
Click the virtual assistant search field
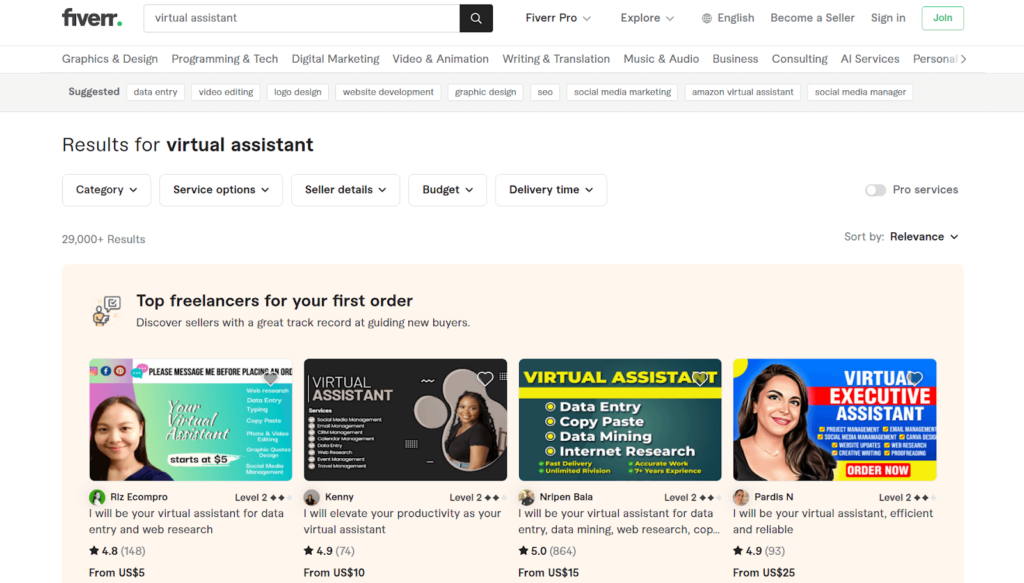[302, 18]
